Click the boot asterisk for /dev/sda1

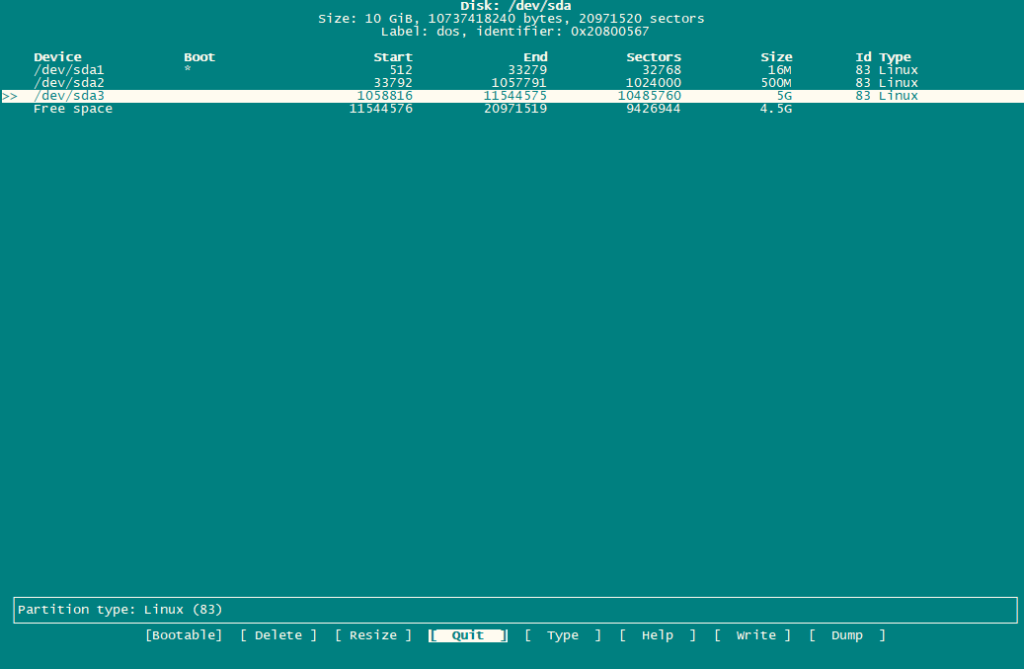point(187,70)
